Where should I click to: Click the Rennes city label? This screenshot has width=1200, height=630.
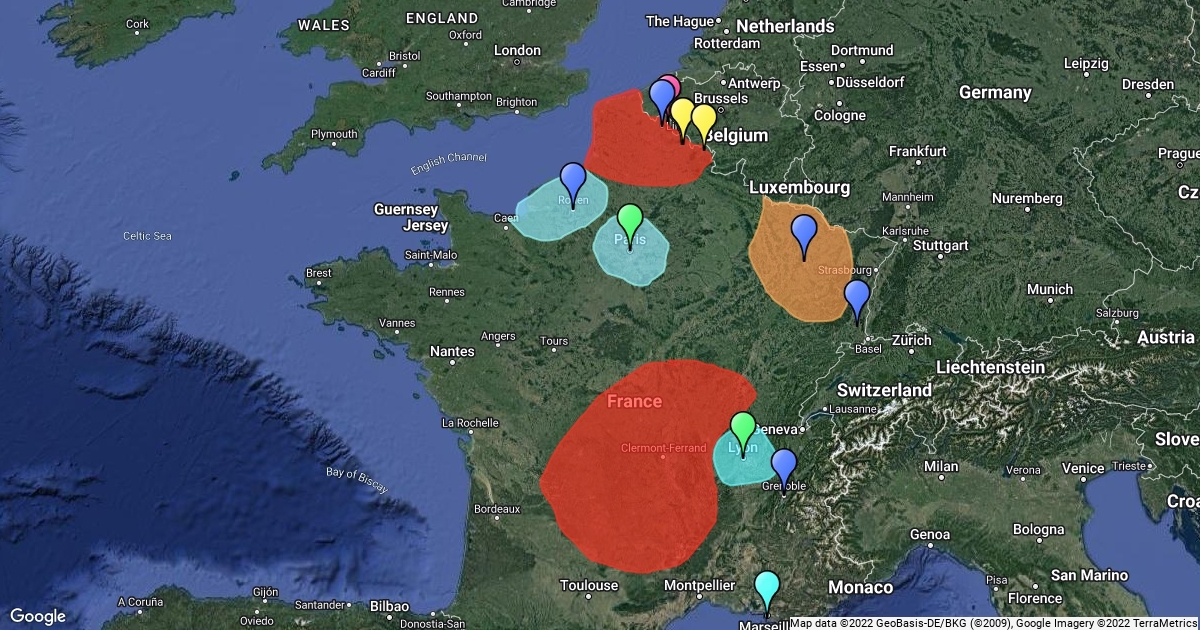click(447, 292)
